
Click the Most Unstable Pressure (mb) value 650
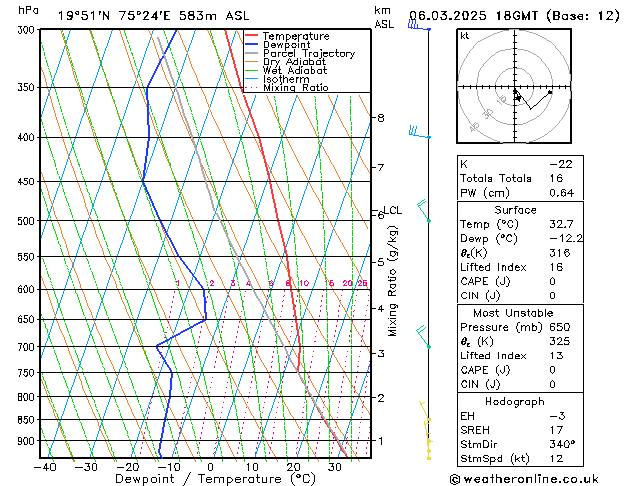[560, 327]
